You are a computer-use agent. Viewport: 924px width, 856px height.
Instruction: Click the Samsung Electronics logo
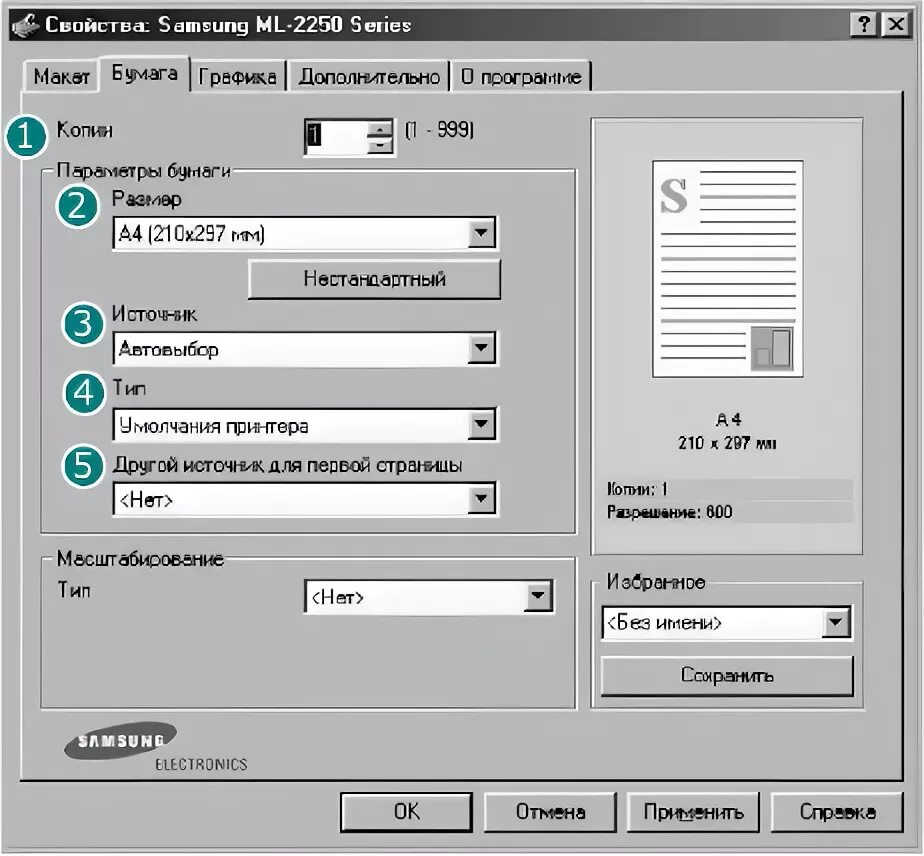(155, 746)
